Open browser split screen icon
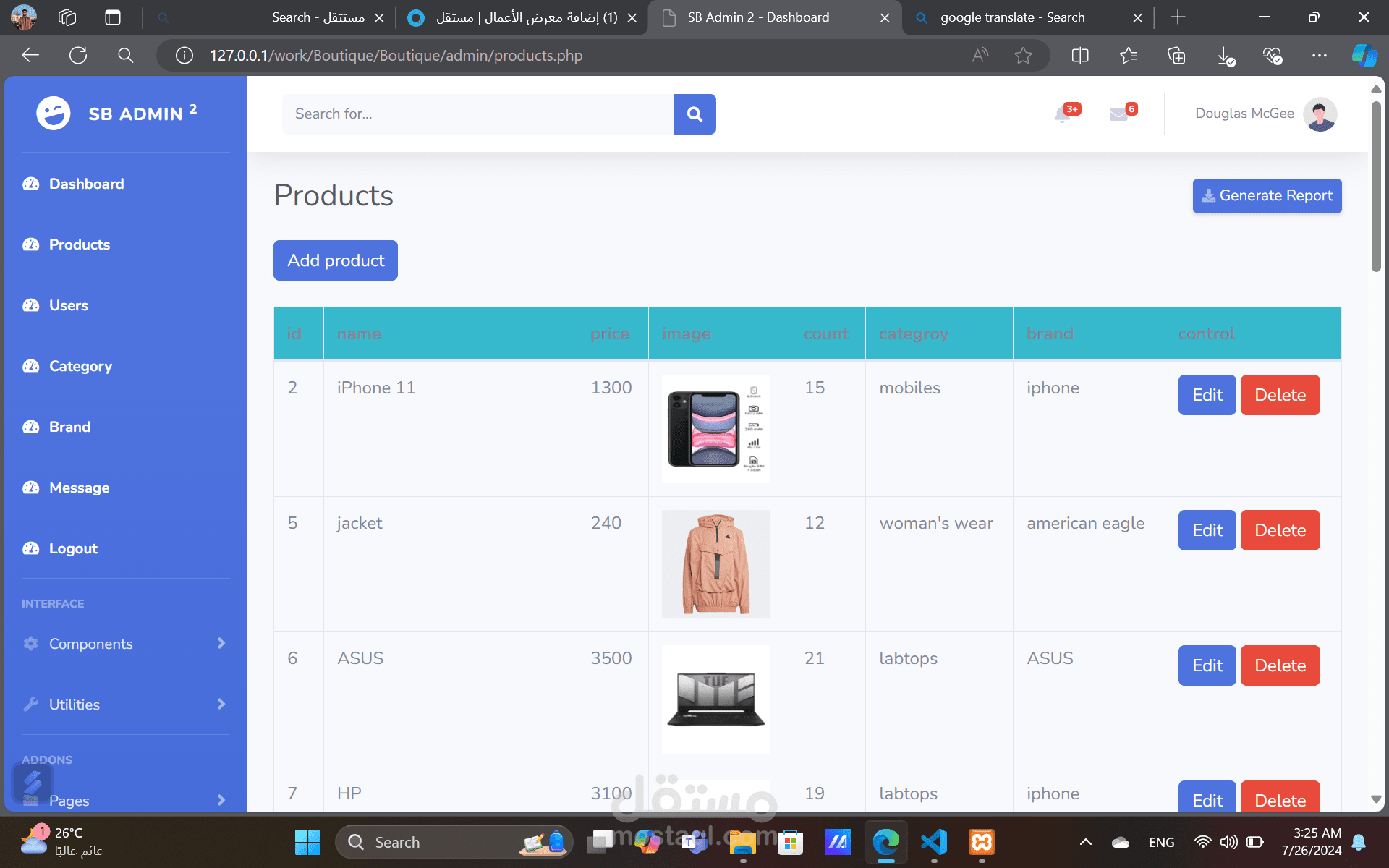Image resolution: width=1389 pixels, height=868 pixels. coord(1080,56)
